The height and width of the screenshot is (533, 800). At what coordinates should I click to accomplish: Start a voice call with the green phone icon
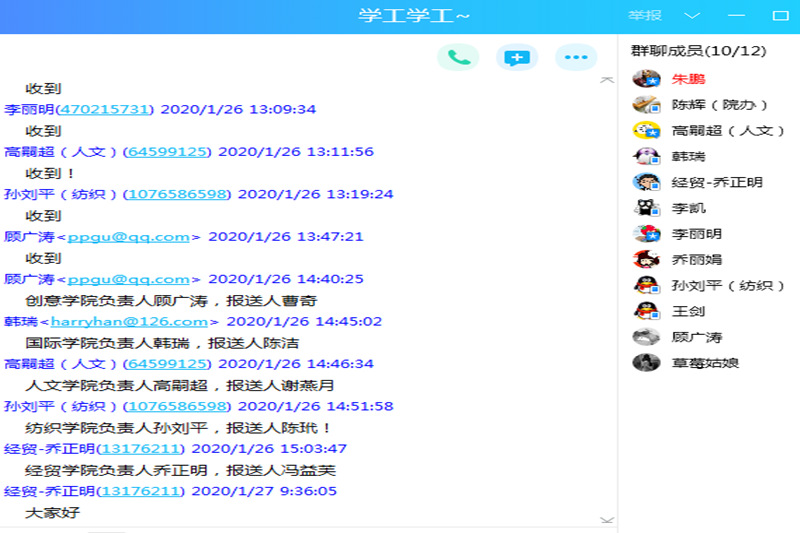tap(458, 57)
